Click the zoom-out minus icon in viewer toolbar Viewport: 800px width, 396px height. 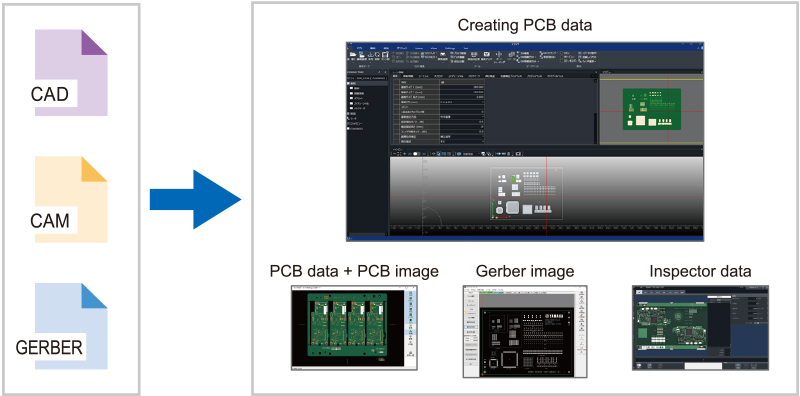(x=394, y=154)
